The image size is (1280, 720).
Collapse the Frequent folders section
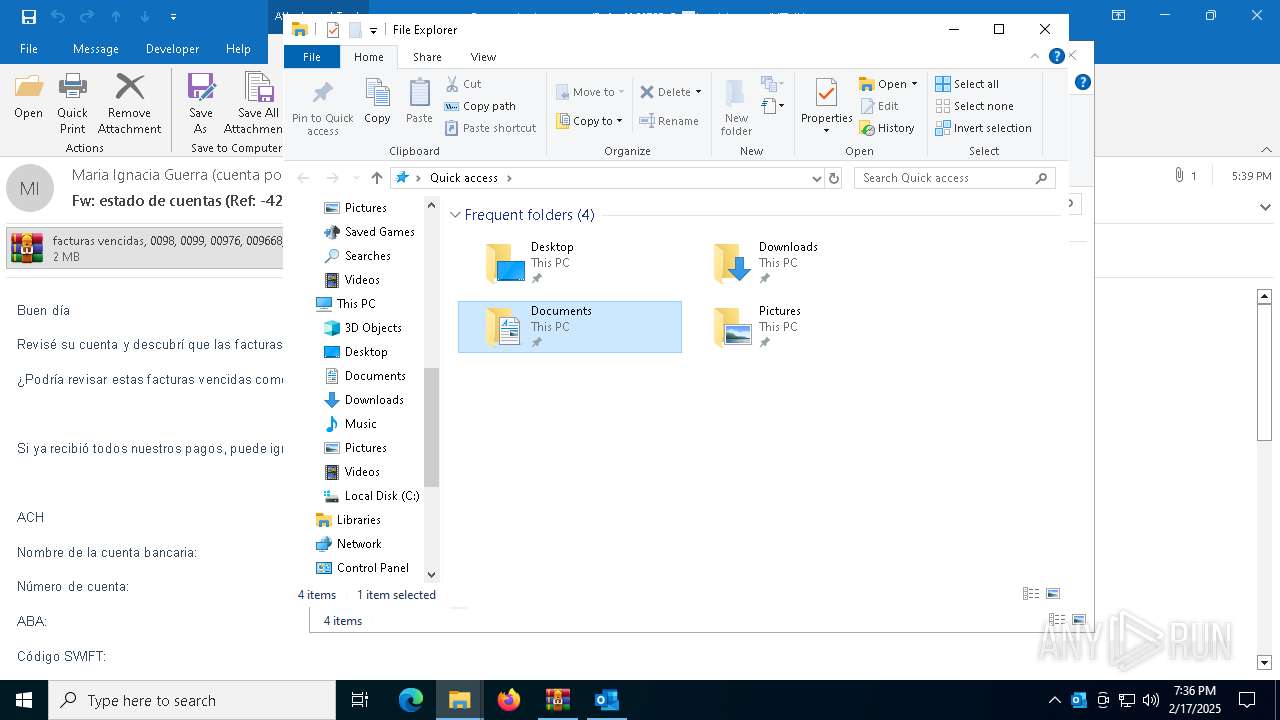455,215
